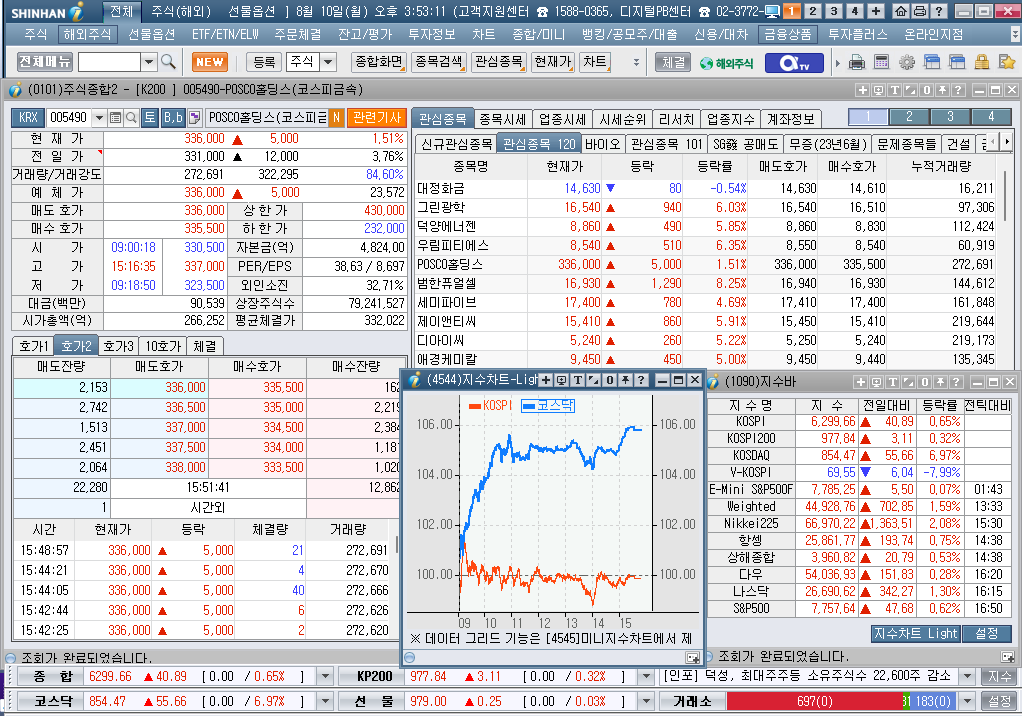Open the 종합화면 toolbar button
Image resolution: width=1022 pixels, height=716 pixels.
click(x=378, y=62)
